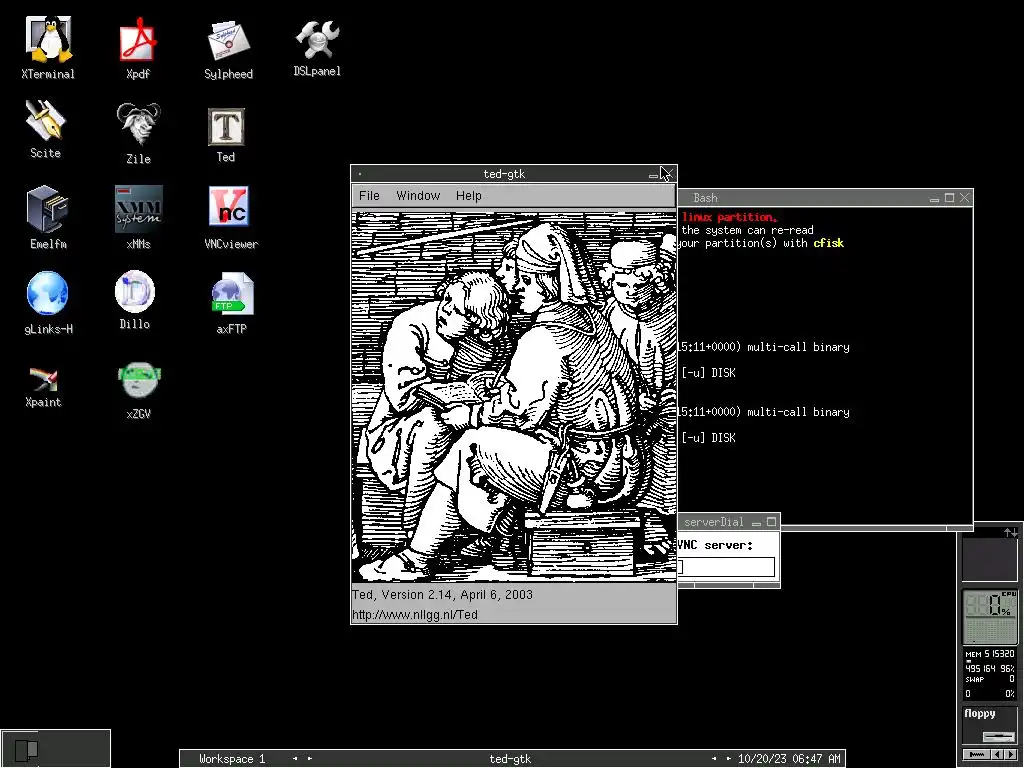Switch to previous workspace with left arrow
This screenshot has height=768, width=1024.
(x=295, y=758)
